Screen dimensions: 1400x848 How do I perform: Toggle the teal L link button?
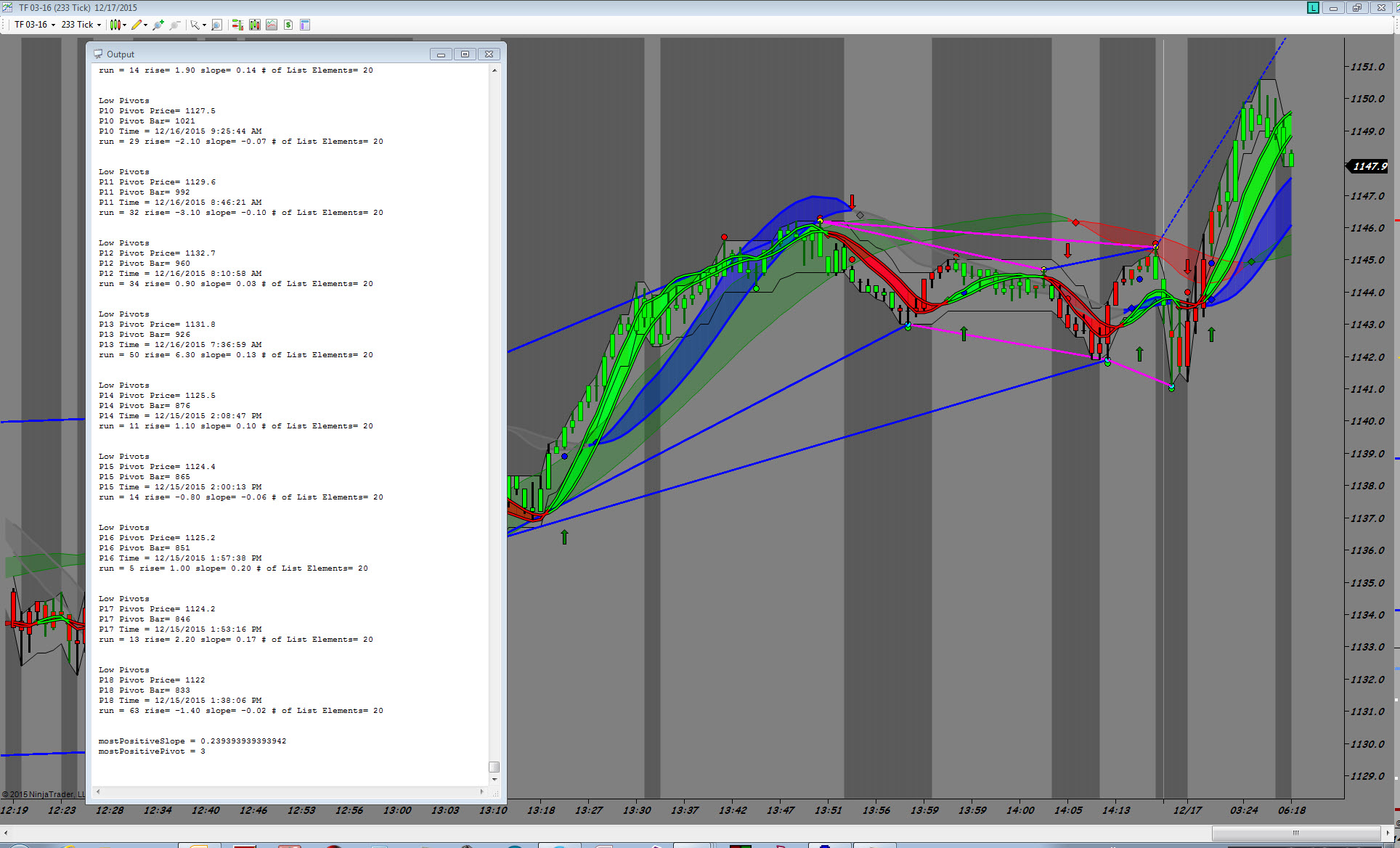click(x=1313, y=7)
